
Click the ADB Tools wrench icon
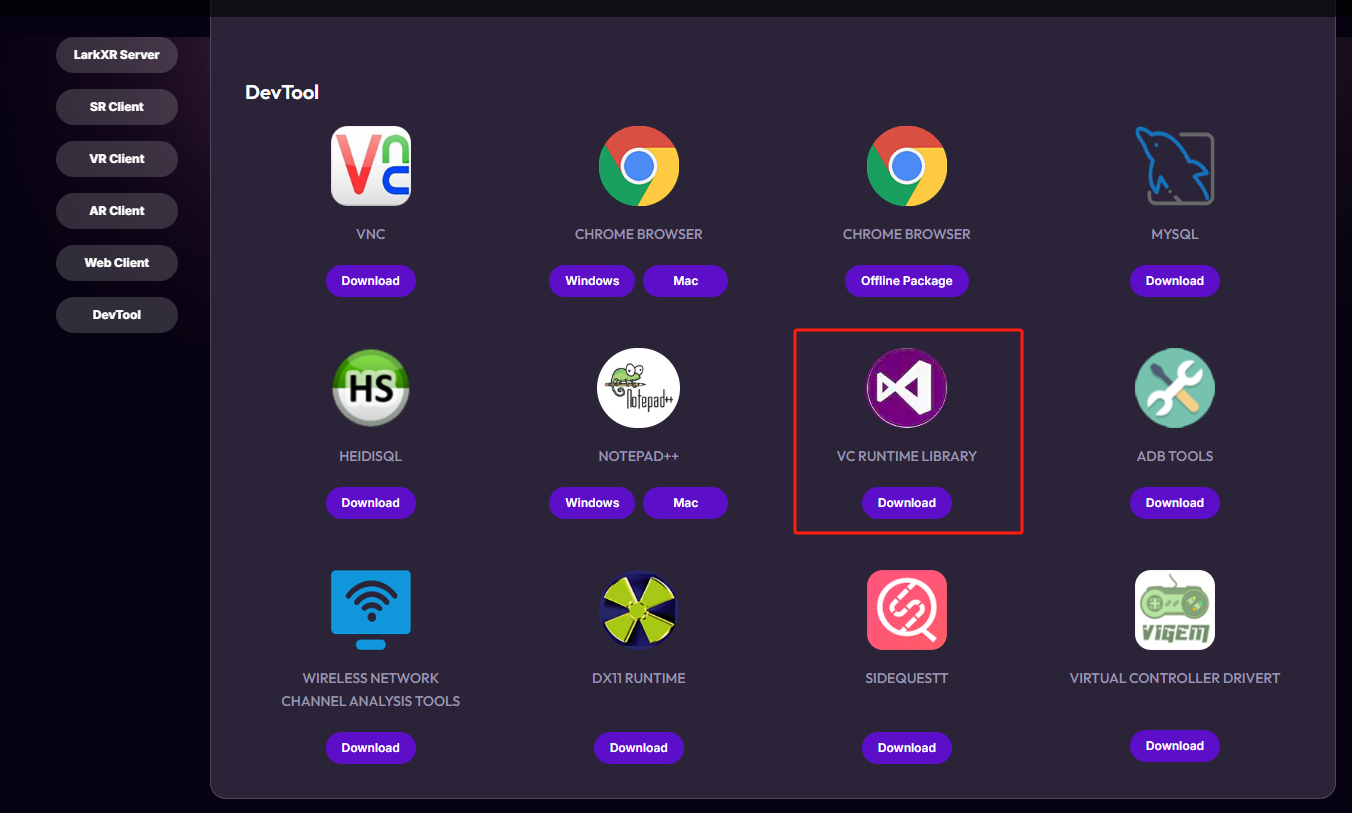pyautogui.click(x=1175, y=388)
